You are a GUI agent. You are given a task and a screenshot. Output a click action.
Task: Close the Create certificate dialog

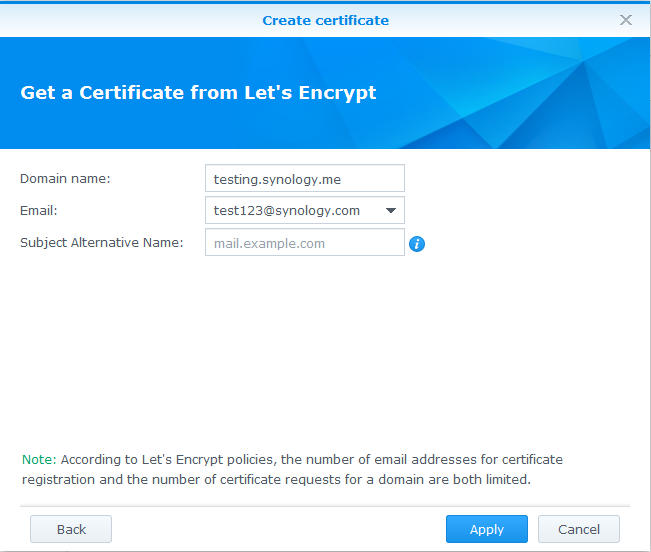pyautogui.click(x=626, y=20)
